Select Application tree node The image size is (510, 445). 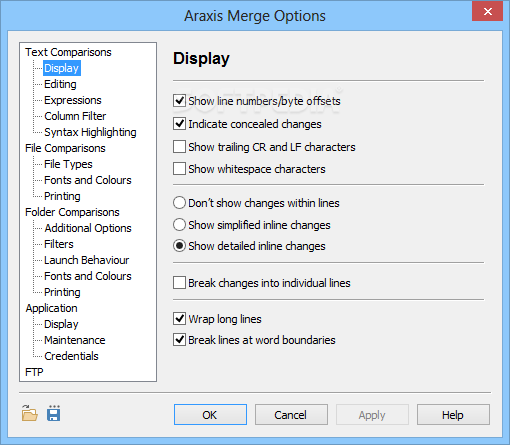52,308
